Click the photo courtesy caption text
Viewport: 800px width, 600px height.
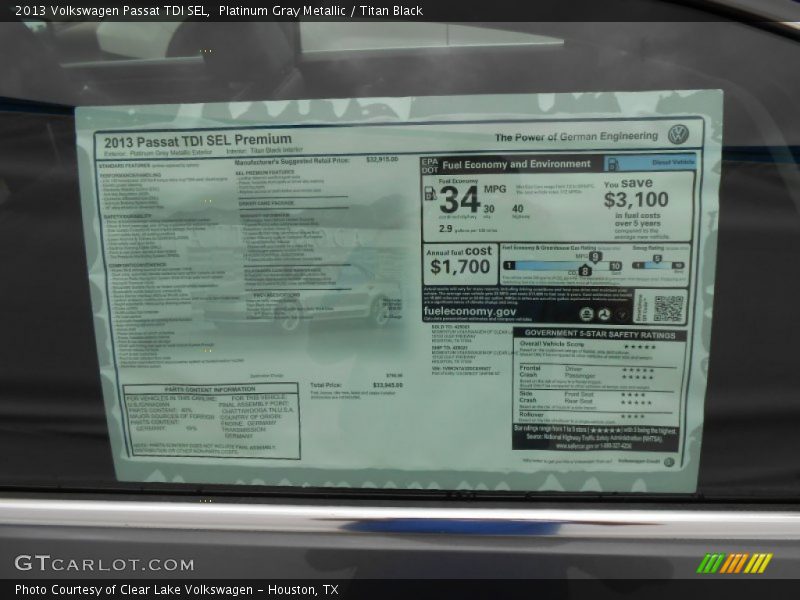[x=176, y=590]
